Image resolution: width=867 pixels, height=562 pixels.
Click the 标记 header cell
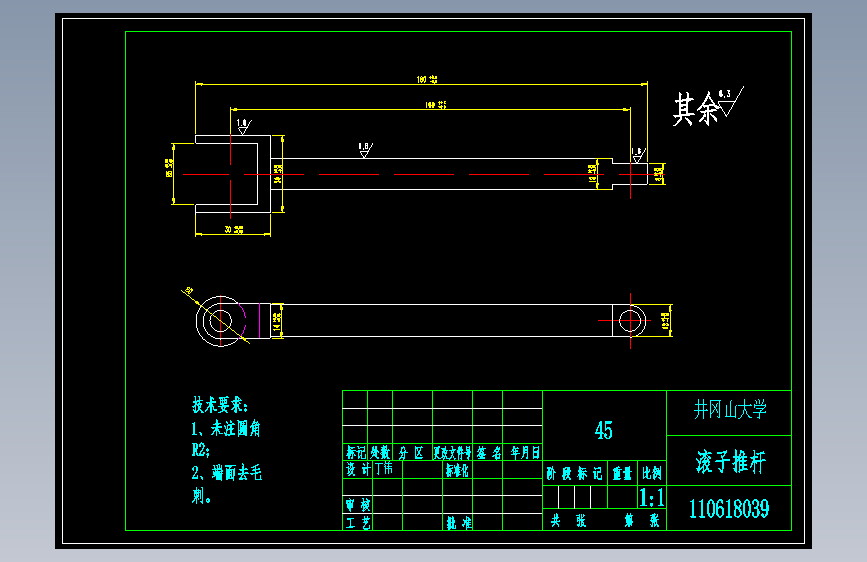click(356, 452)
